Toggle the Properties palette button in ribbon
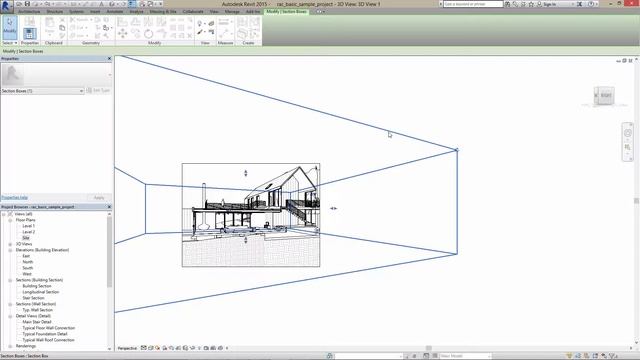This screenshot has width=640, height=360. tap(29, 33)
